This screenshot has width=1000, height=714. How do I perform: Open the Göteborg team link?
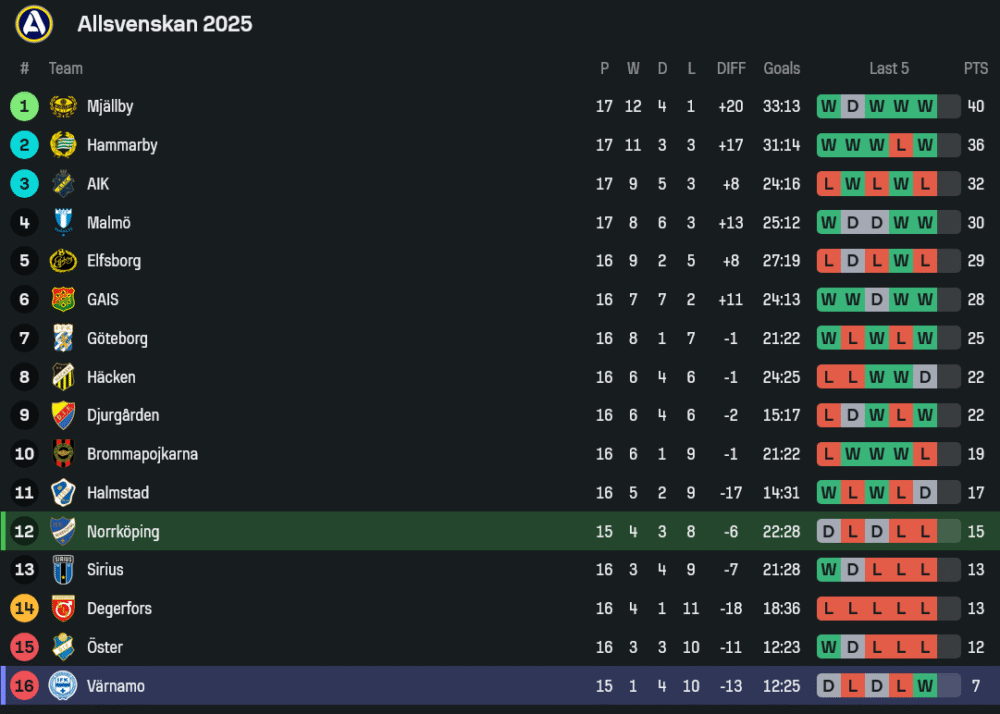point(117,338)
